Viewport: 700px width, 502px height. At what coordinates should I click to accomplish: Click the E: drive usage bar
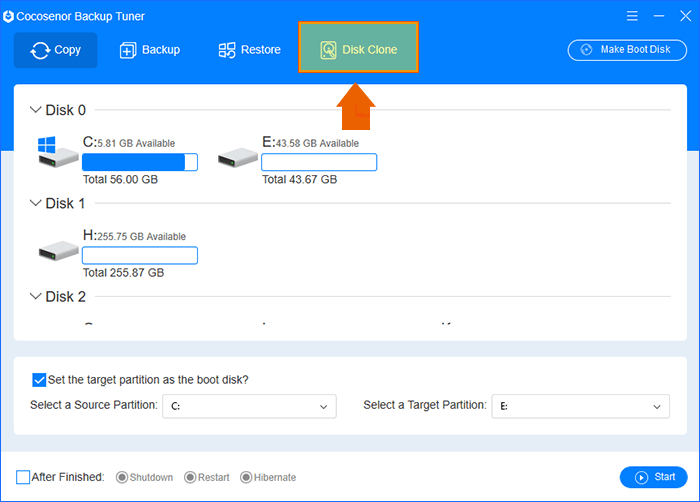(x=319, y=162)
